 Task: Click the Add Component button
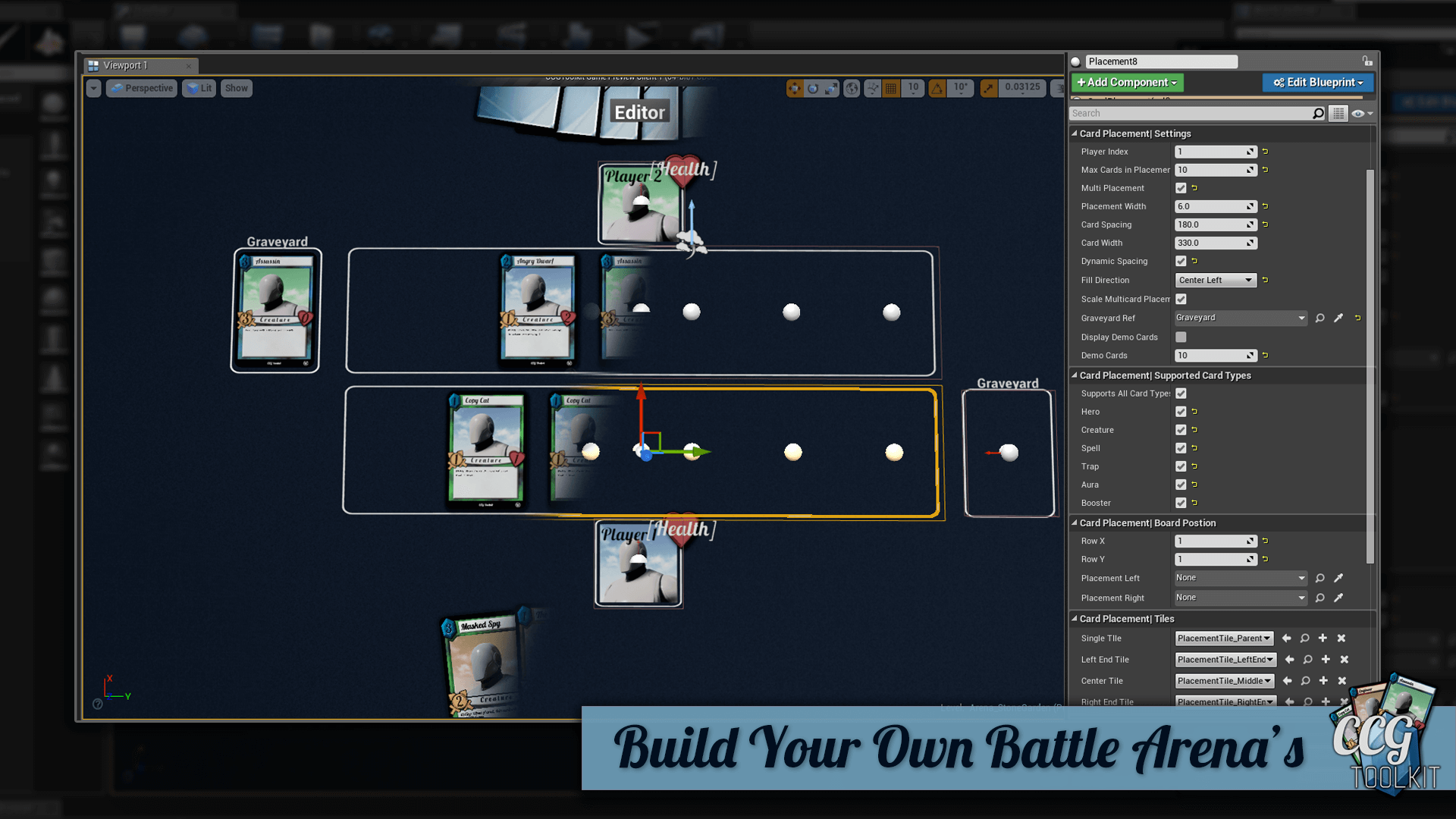pyautogui.click(x=1127, y=83)
